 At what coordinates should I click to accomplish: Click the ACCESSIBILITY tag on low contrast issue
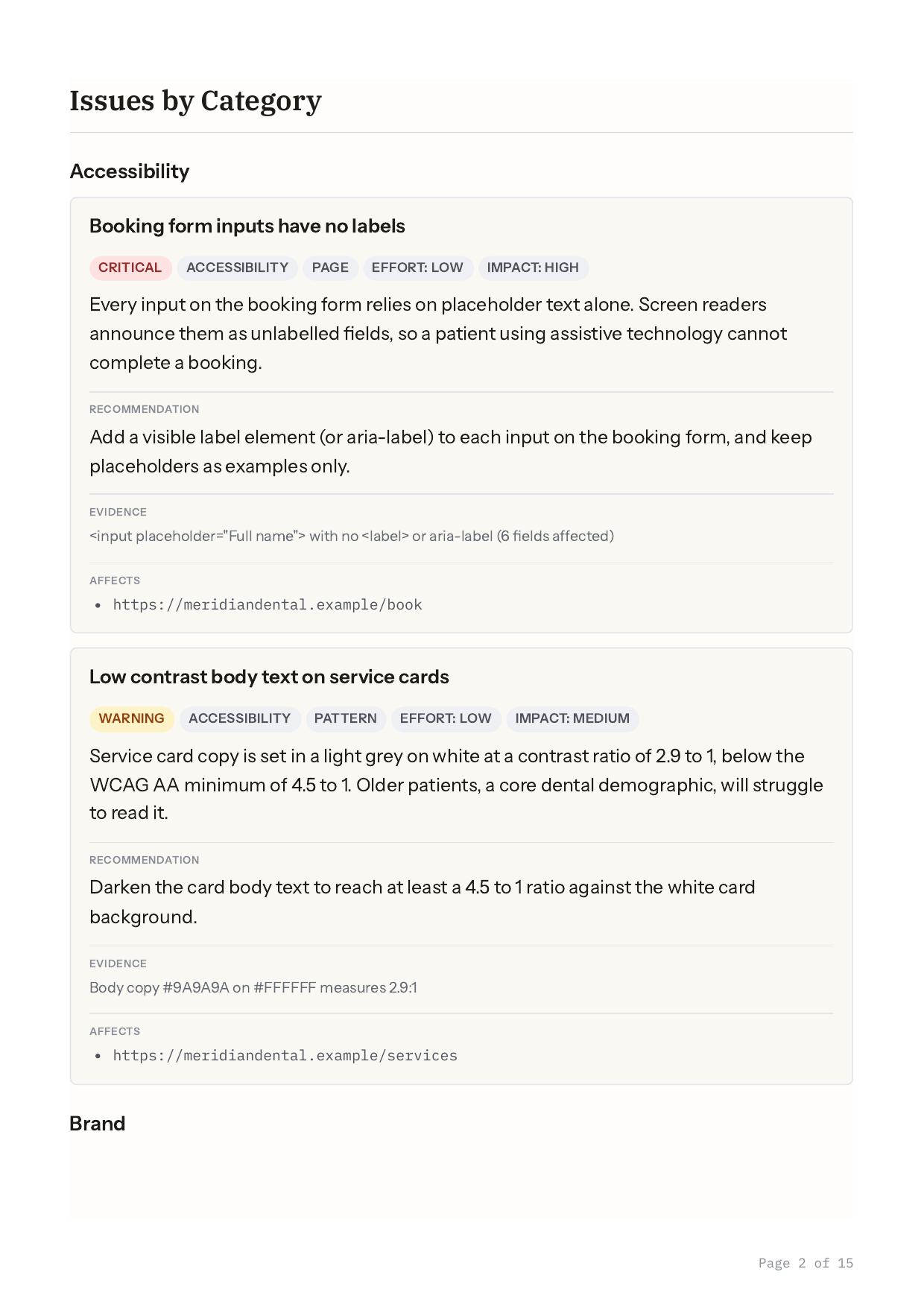click(x=240, y=719)
